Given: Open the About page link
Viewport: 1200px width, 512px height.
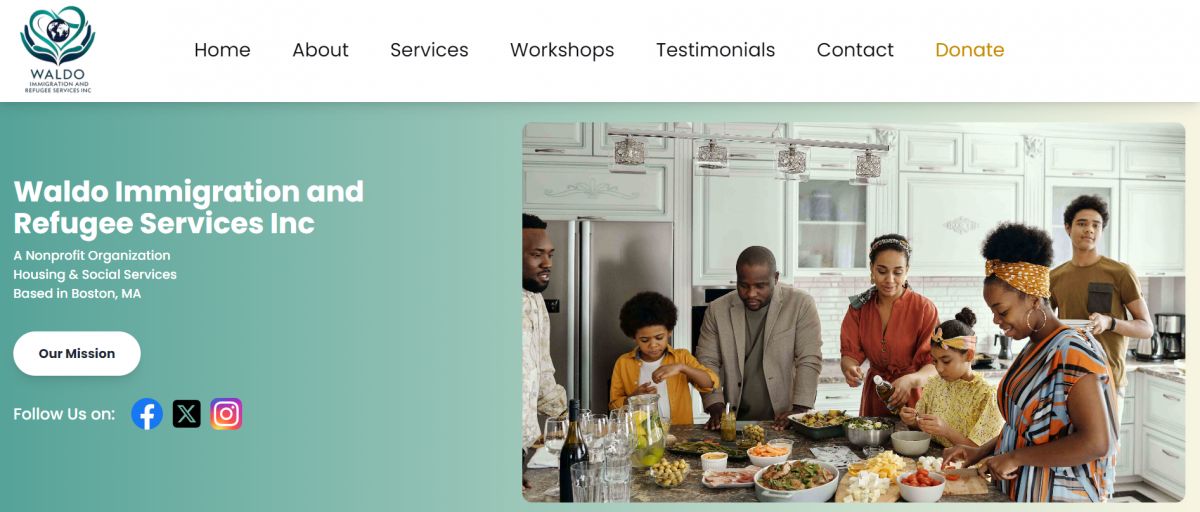Looking at the screenshot, I should point(320,50).
